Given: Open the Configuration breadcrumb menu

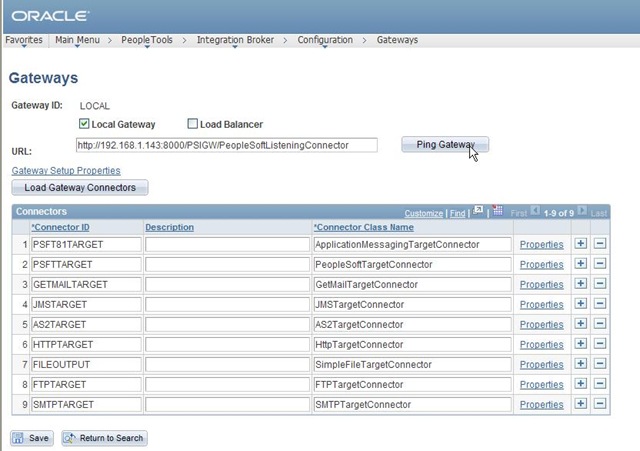Looking at the screenshot, I should tap(325, 40).
